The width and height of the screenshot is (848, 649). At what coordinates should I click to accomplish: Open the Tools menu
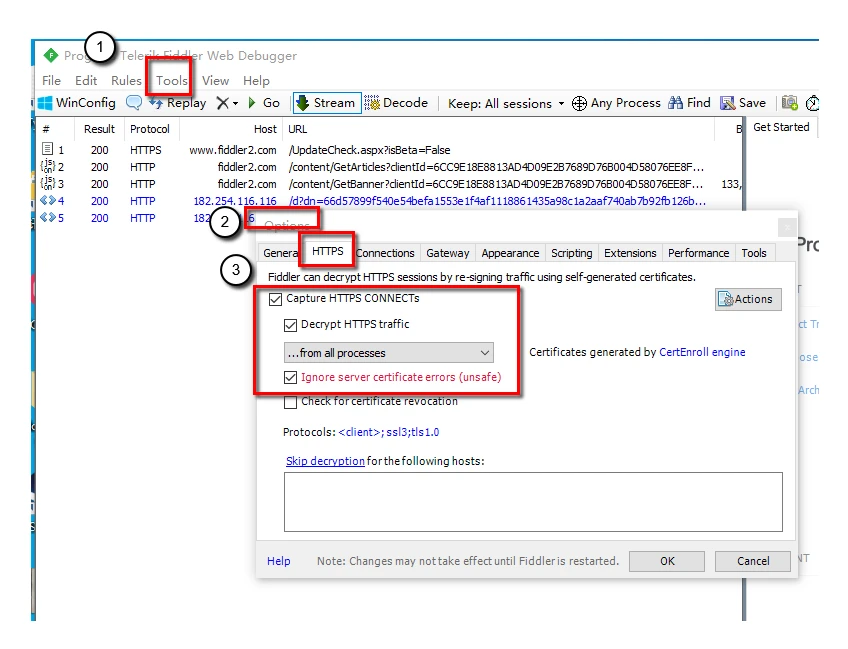point(171,81)
